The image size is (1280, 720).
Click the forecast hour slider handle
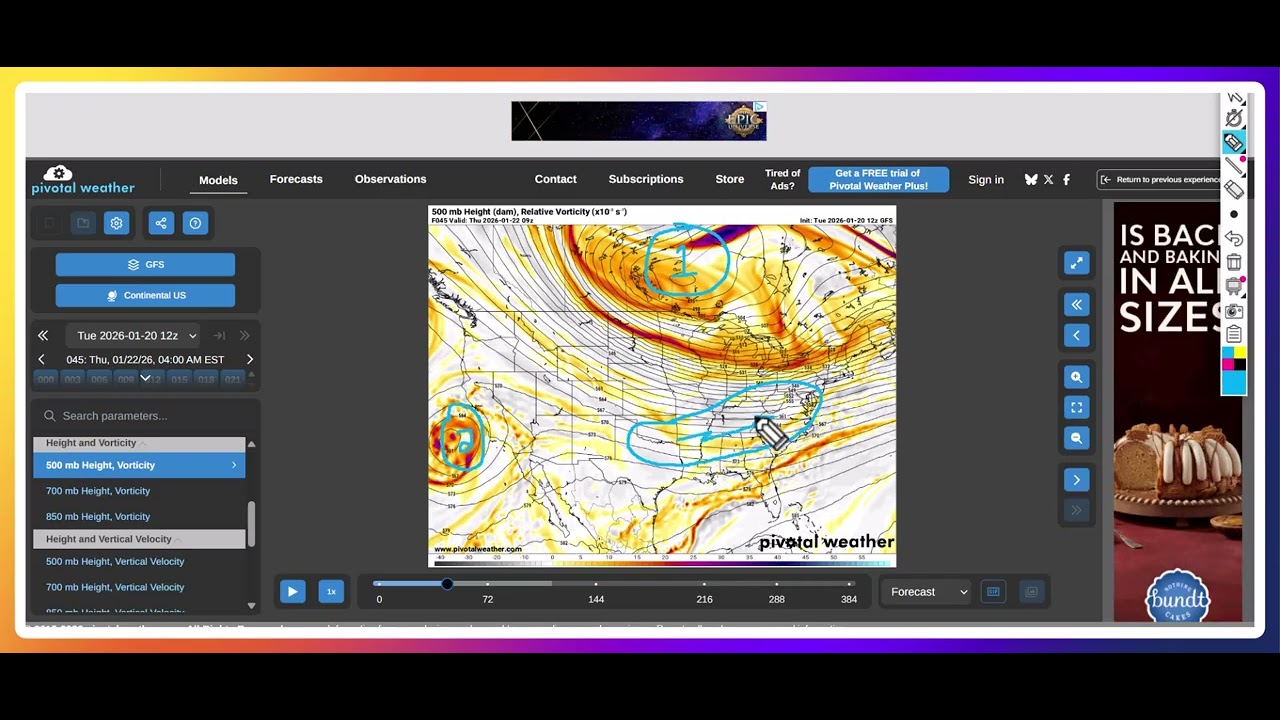[446, 584]
